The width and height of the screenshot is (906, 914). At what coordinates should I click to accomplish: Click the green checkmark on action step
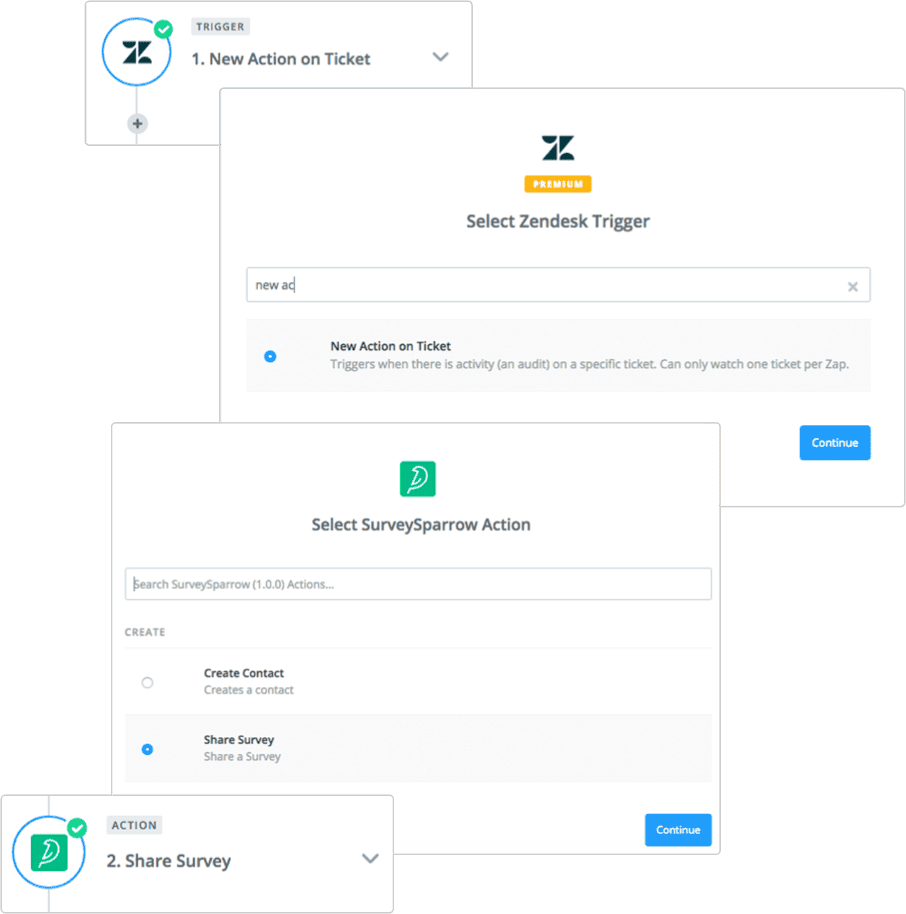coord(77,828)
